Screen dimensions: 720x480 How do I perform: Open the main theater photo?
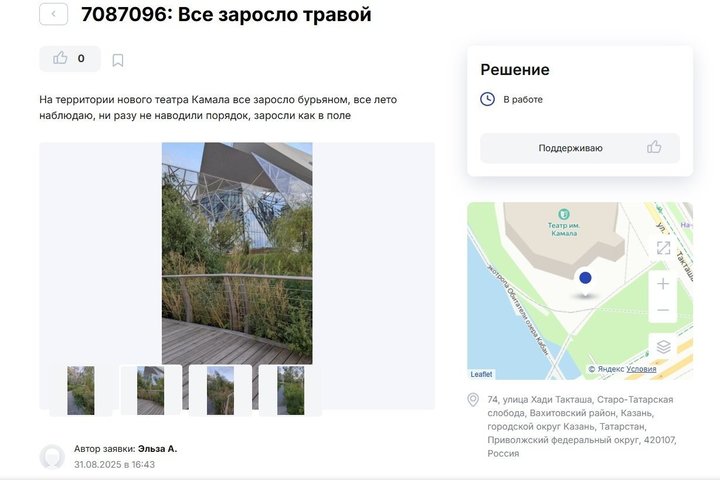[x=237, y=254]
